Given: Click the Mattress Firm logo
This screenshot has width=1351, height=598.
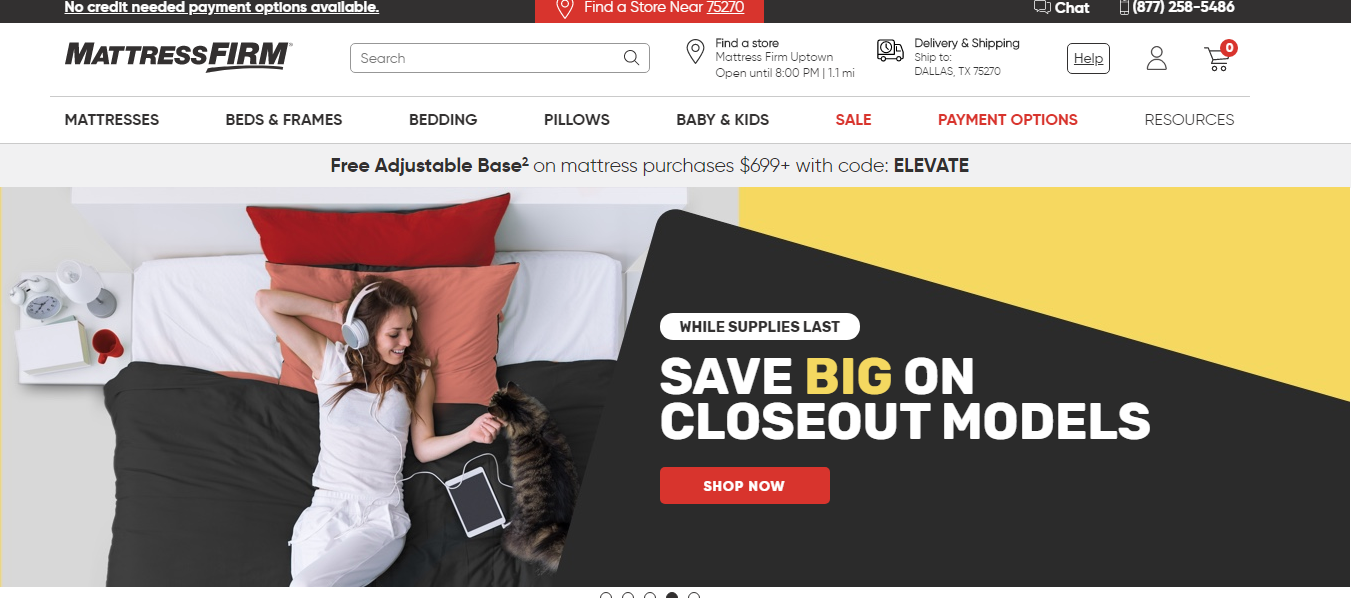Looking at the screenshot, I should pyautogui.click(x=178, y=57).
